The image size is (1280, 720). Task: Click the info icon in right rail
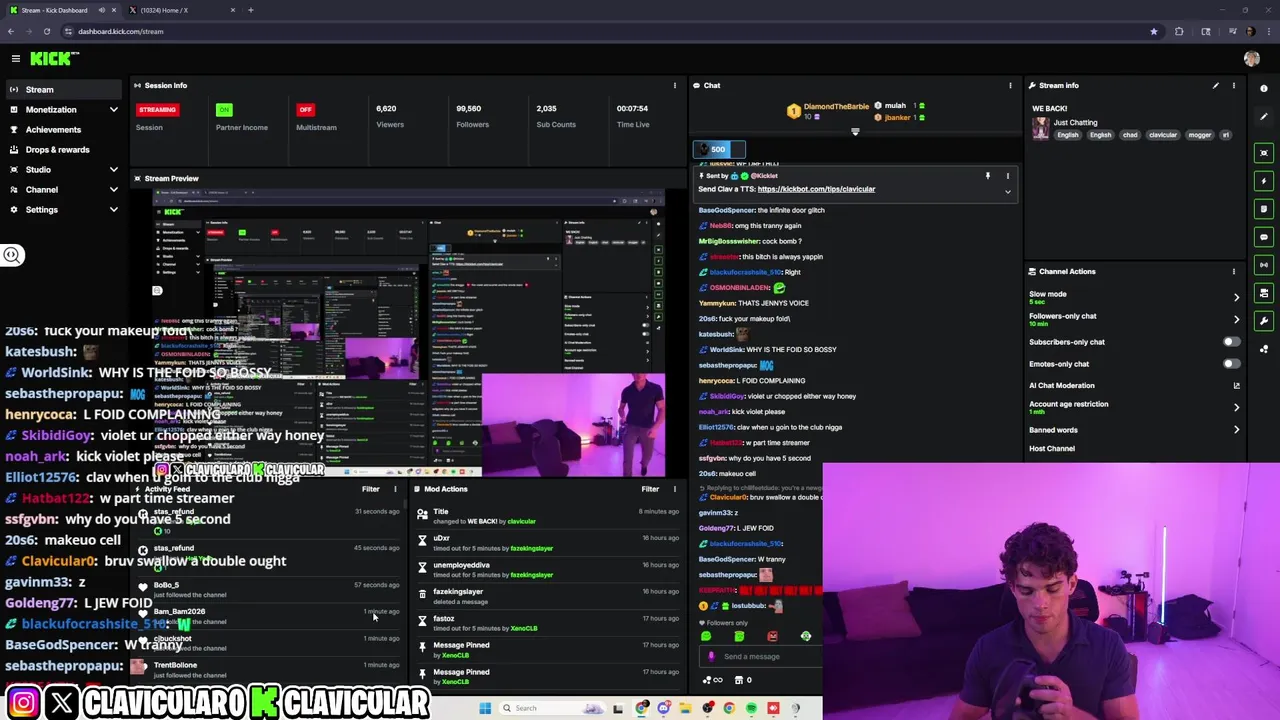coord(1264,89)
